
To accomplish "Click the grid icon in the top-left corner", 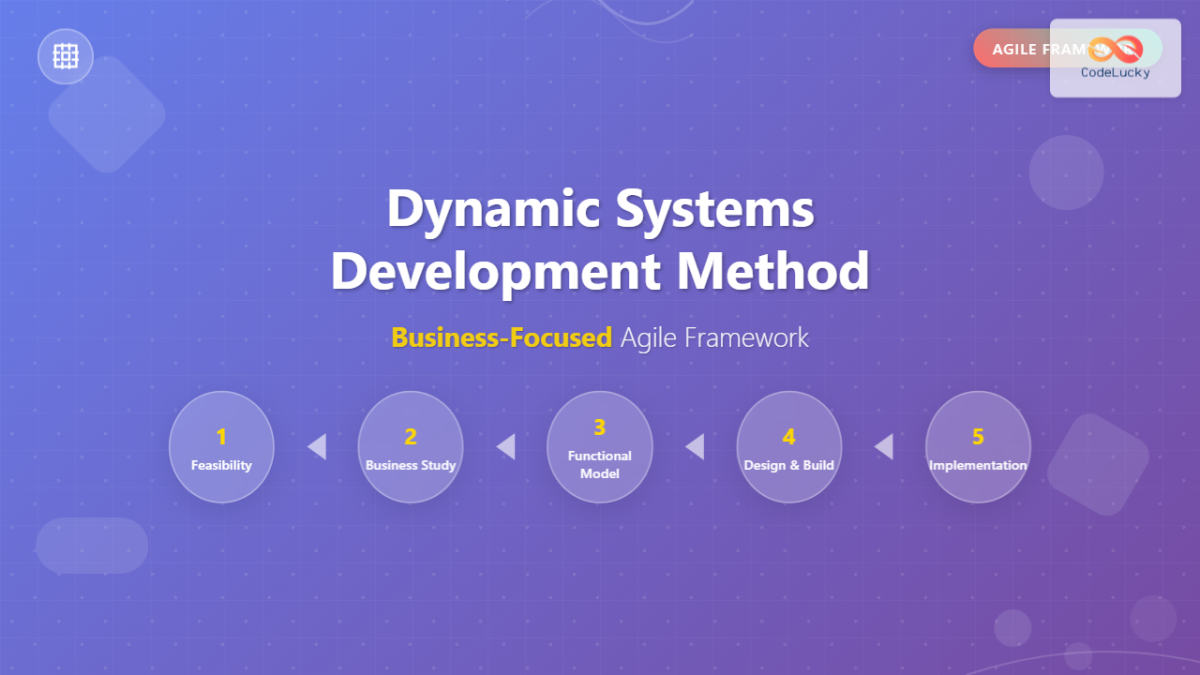I will point(64,56).
